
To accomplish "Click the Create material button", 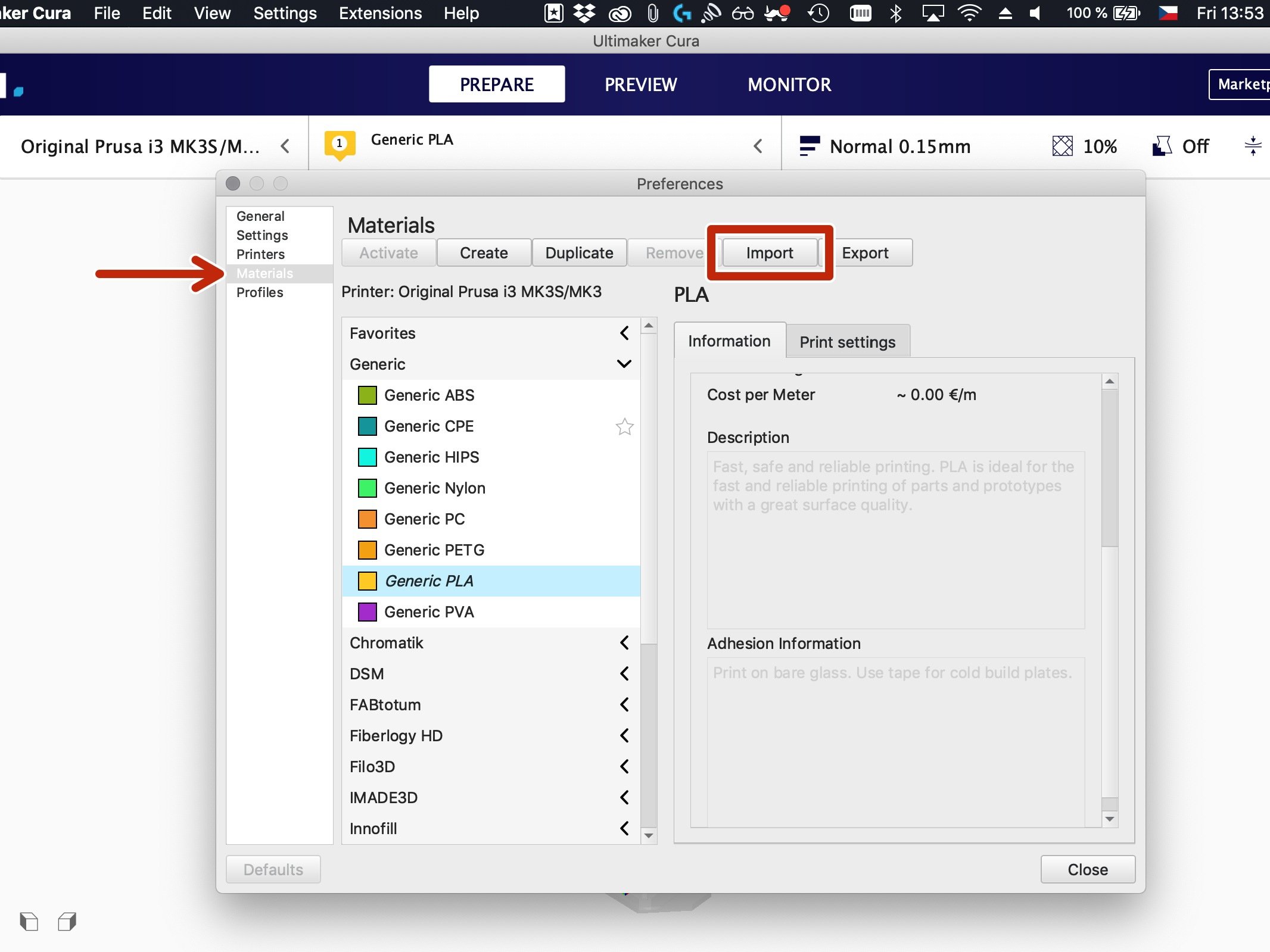I will (484, 252).
